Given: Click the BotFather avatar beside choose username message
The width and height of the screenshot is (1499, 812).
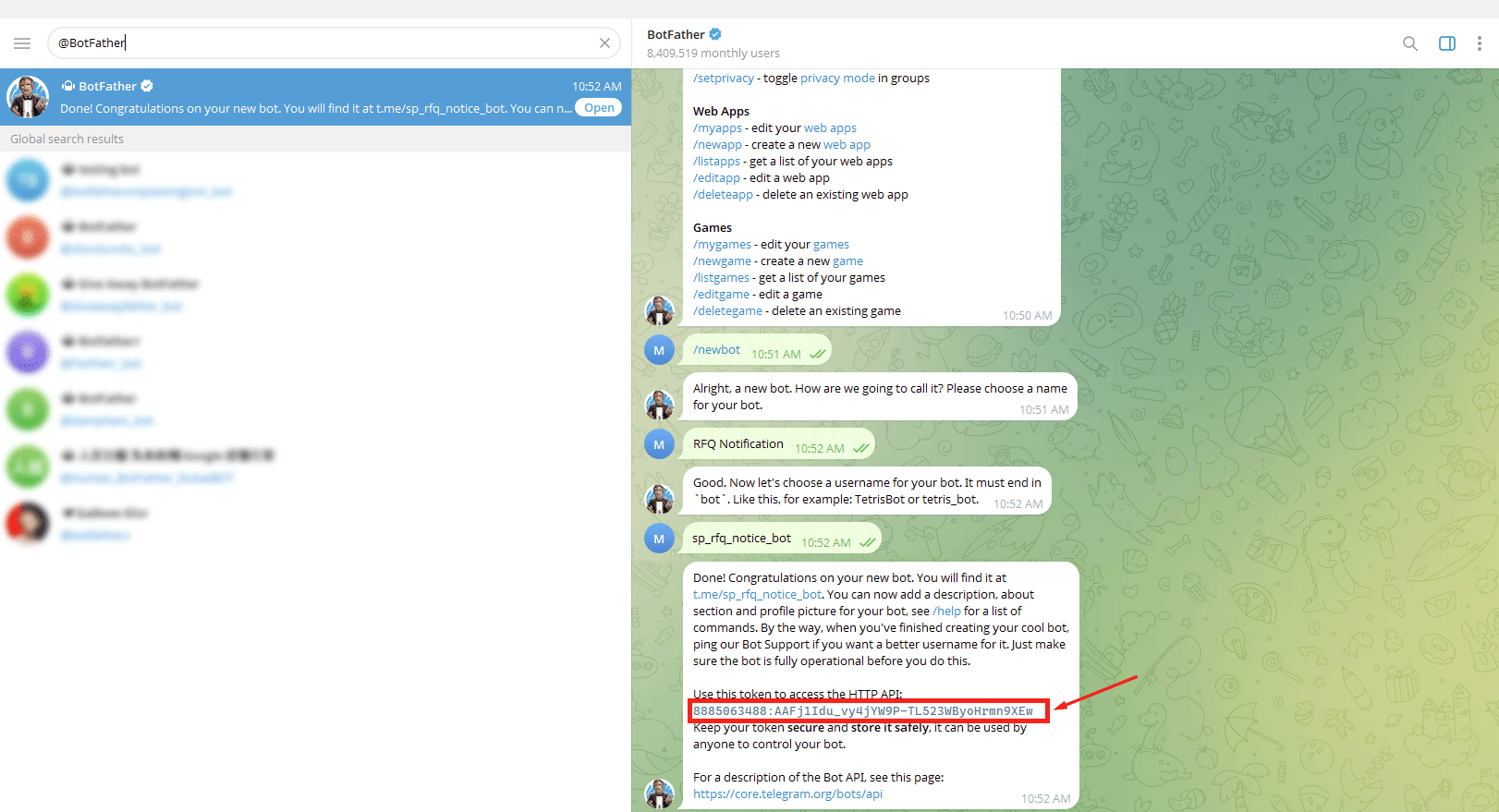Looking at the screenshot, I should click(659, 499).
